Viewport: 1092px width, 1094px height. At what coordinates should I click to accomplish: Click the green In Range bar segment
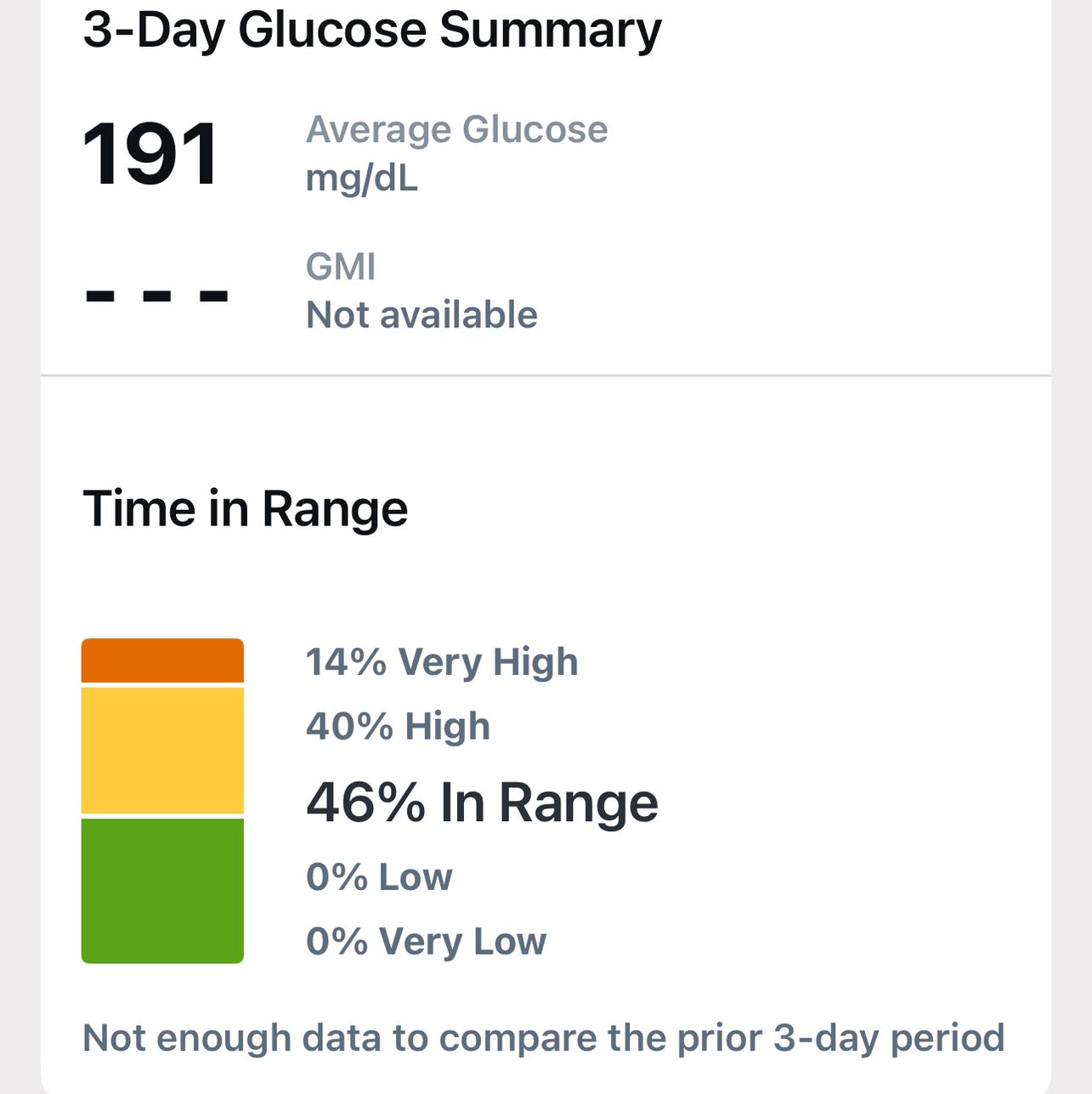pyautogui.click(x=162, y=890)
